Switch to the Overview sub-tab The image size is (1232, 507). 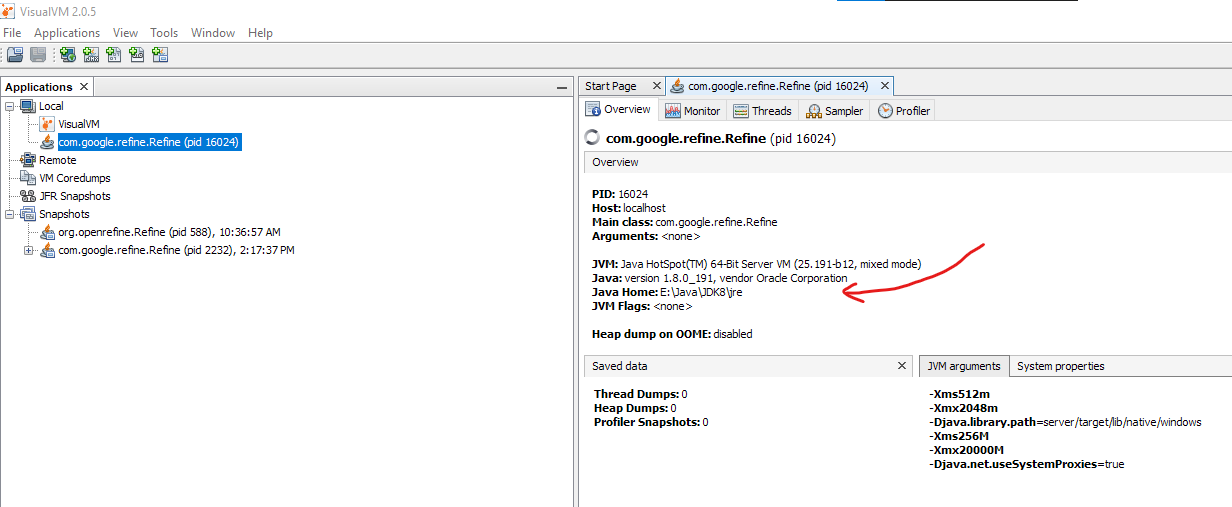click(619, 110)
